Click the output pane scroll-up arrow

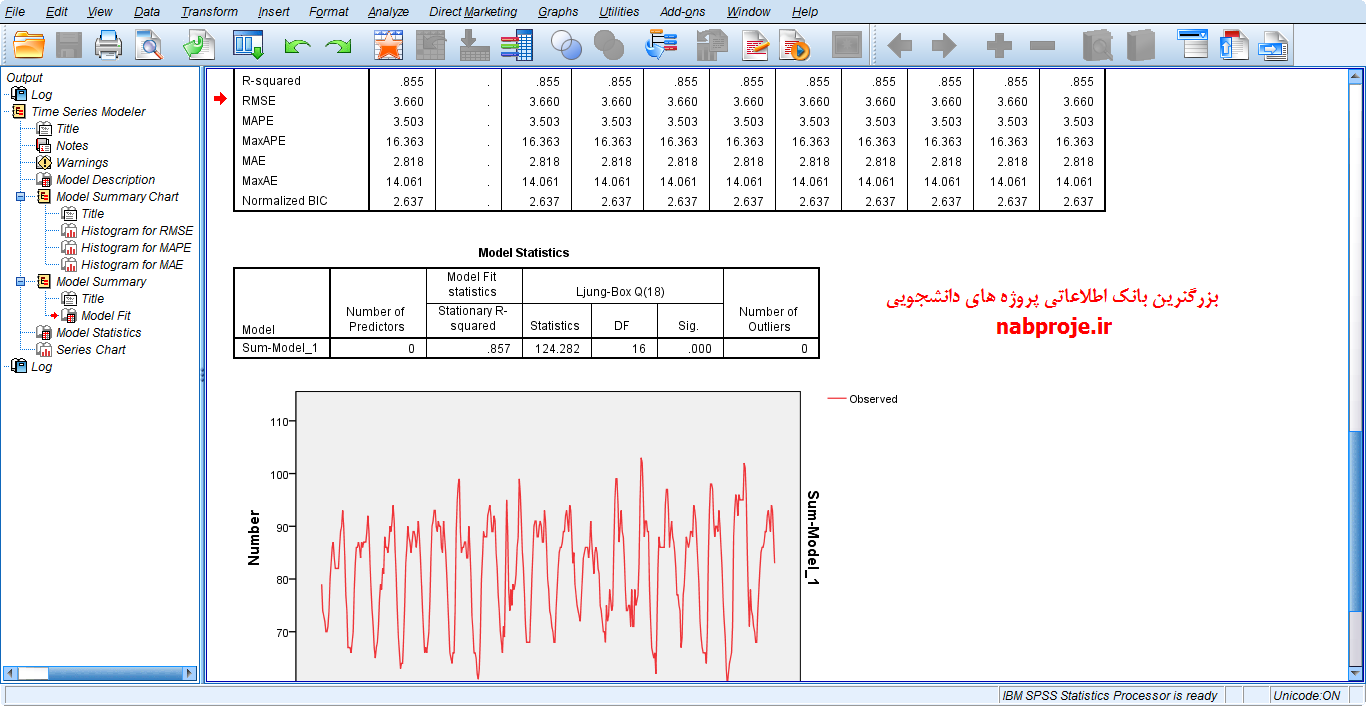1356,76
